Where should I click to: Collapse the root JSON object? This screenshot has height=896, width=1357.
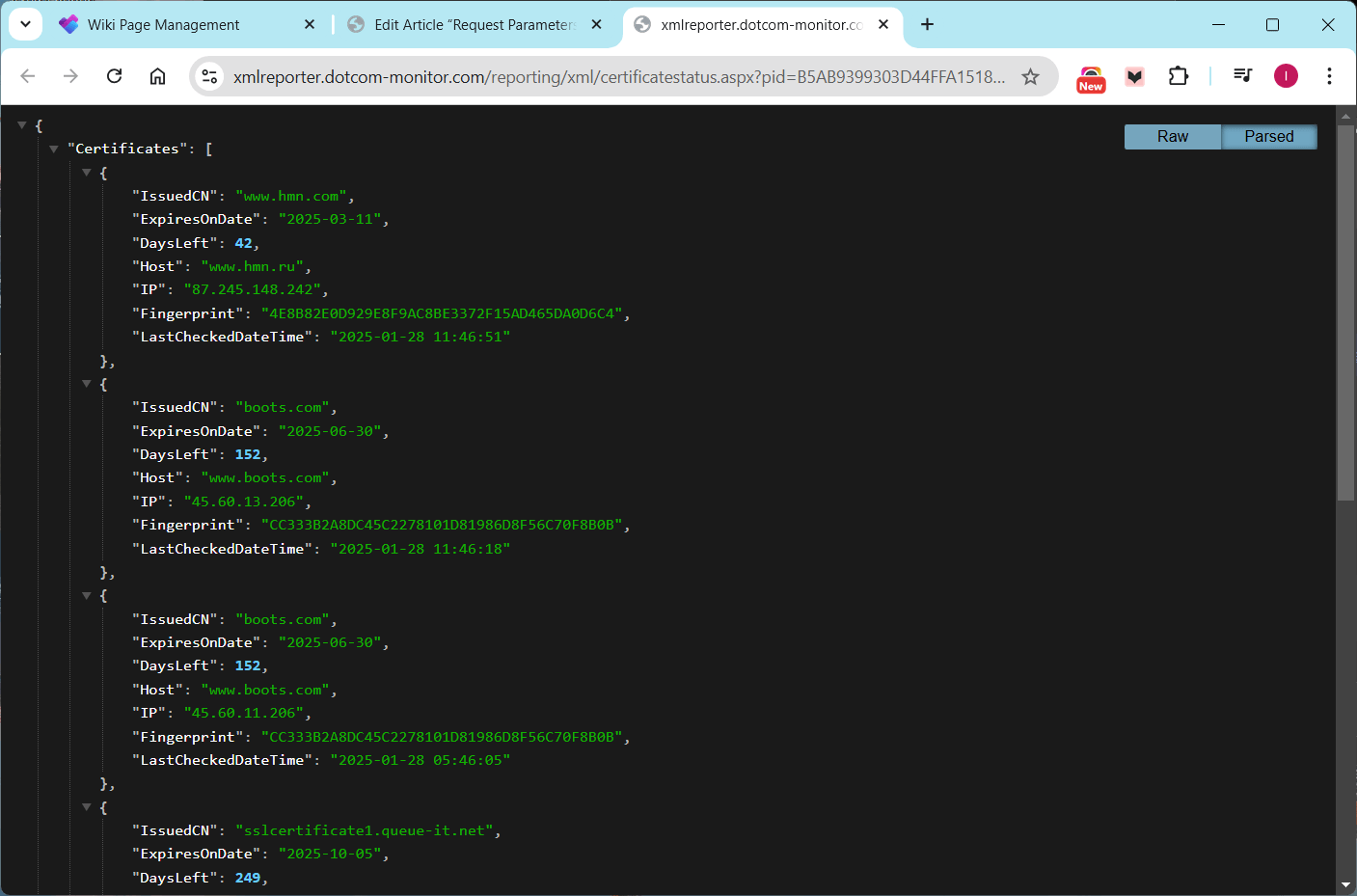point(21,125)
